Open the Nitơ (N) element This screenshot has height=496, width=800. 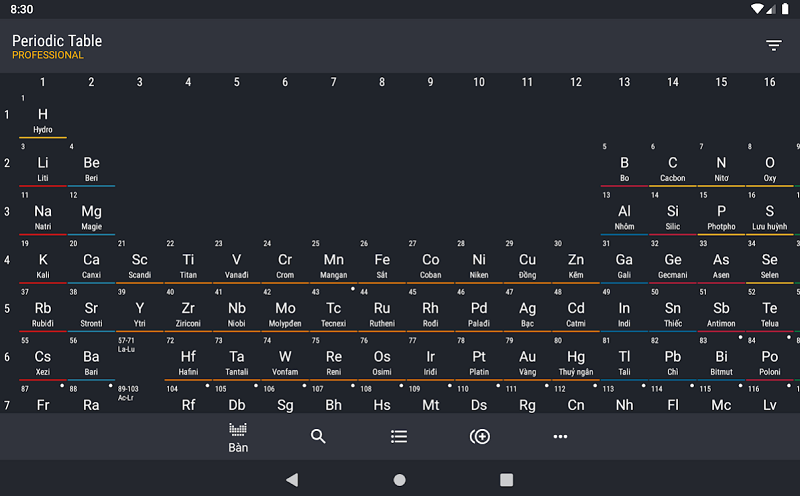tap(721, 164)
